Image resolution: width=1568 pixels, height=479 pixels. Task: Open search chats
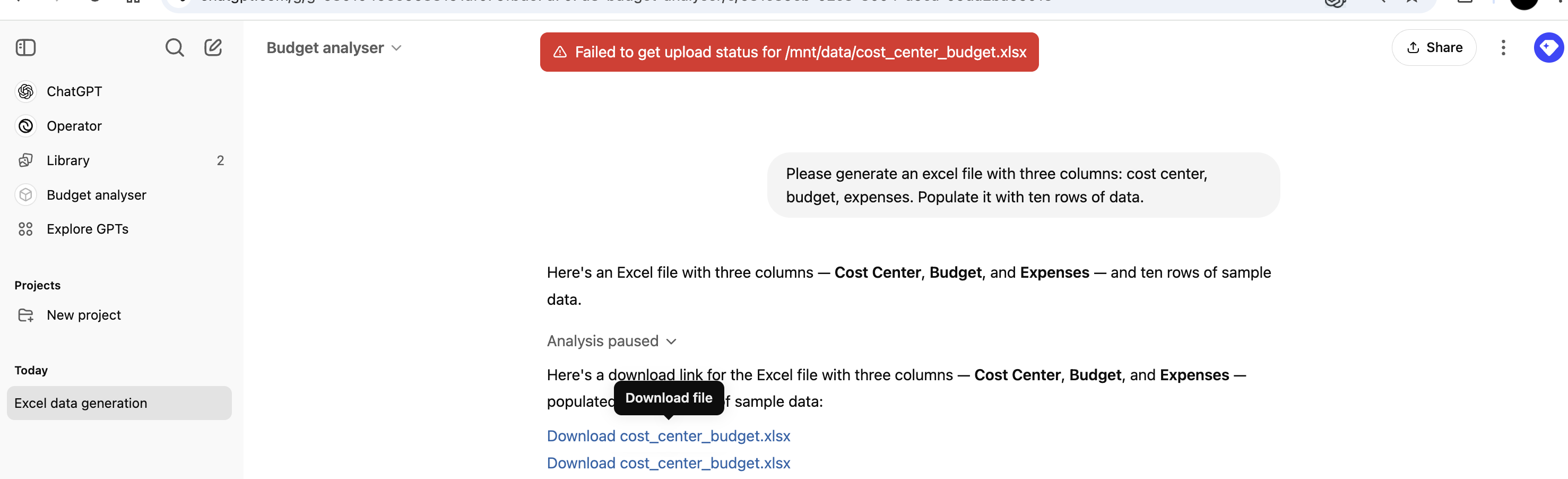175,48
